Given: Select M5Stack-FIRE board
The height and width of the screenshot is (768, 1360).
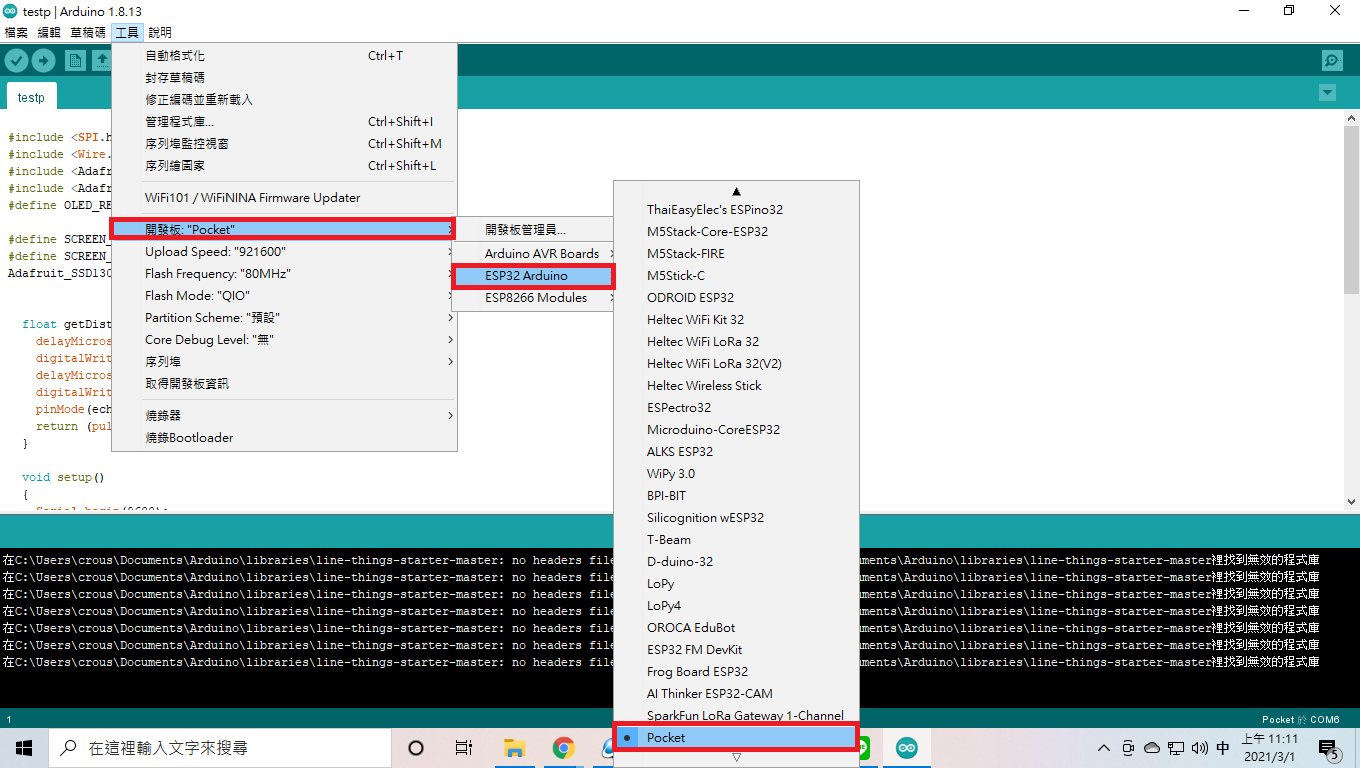Looking at the screenshot, I should click(737, 254).
